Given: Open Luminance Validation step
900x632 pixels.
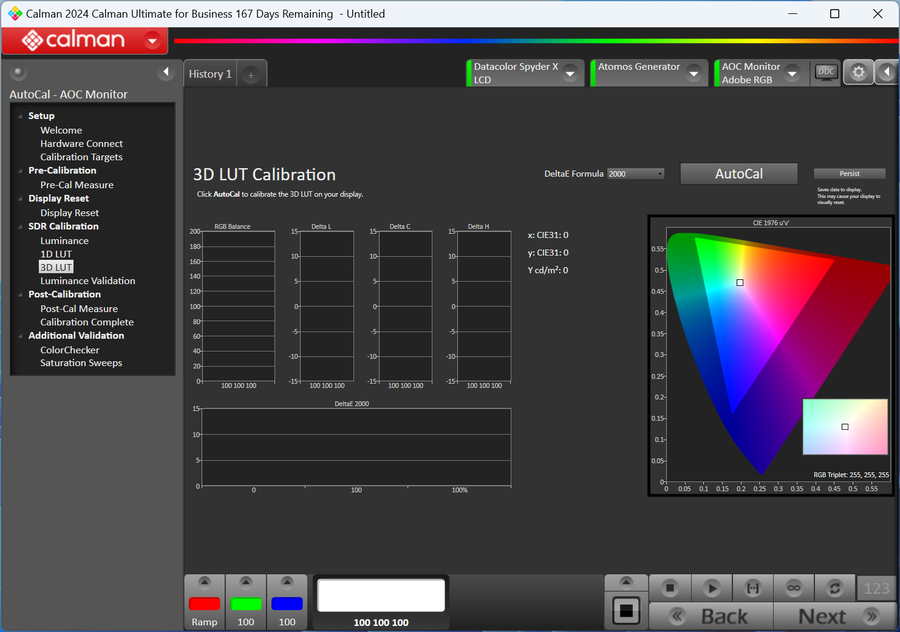Looking at the screenshot, I should pos(88,281).
